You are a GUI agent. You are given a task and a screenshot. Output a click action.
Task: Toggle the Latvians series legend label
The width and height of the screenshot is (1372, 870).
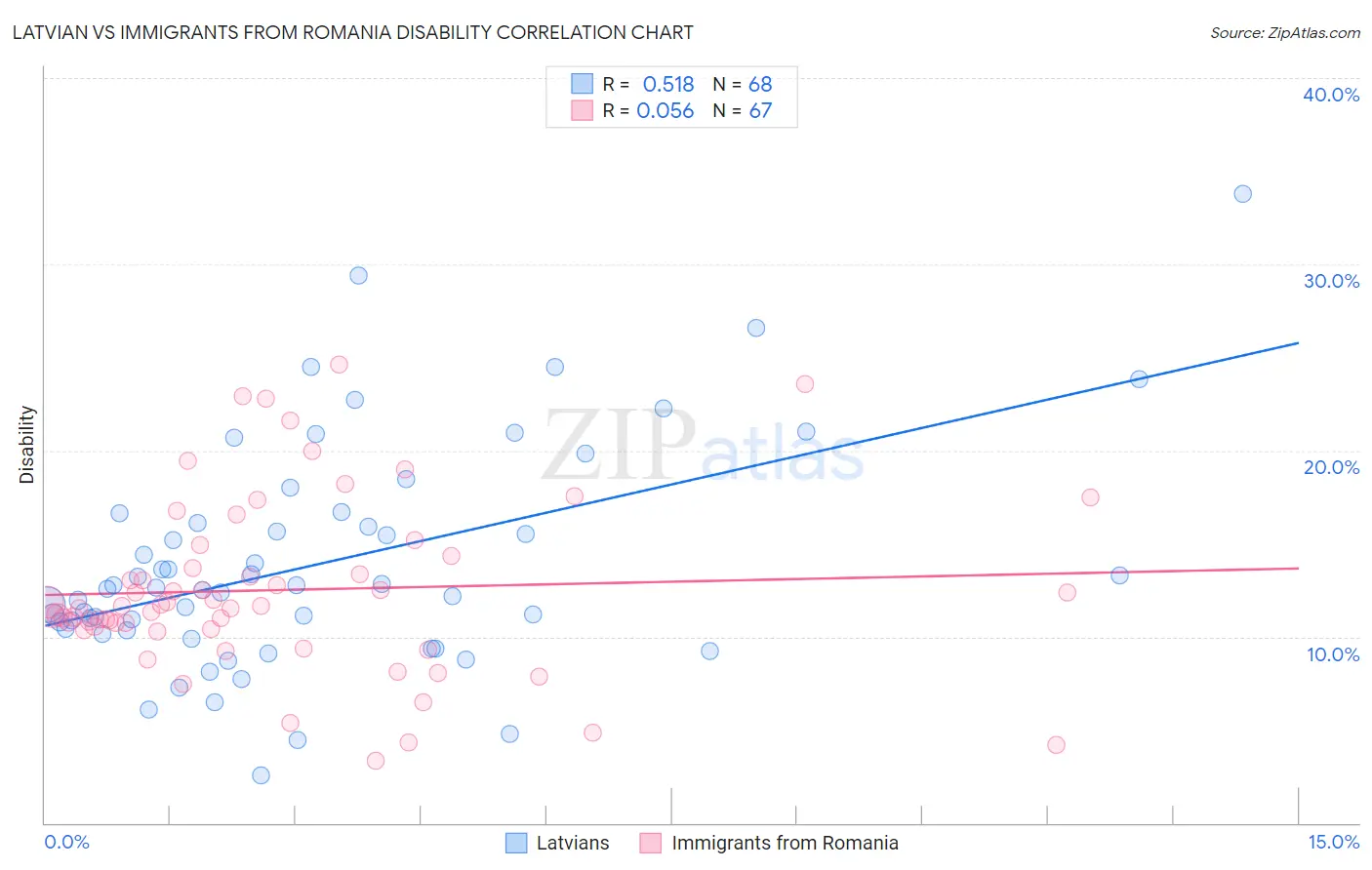573,843
